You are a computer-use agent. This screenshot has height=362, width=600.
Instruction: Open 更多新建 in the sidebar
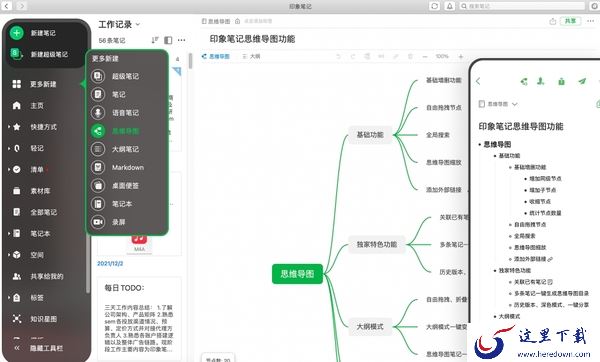[x=34, y=84]
